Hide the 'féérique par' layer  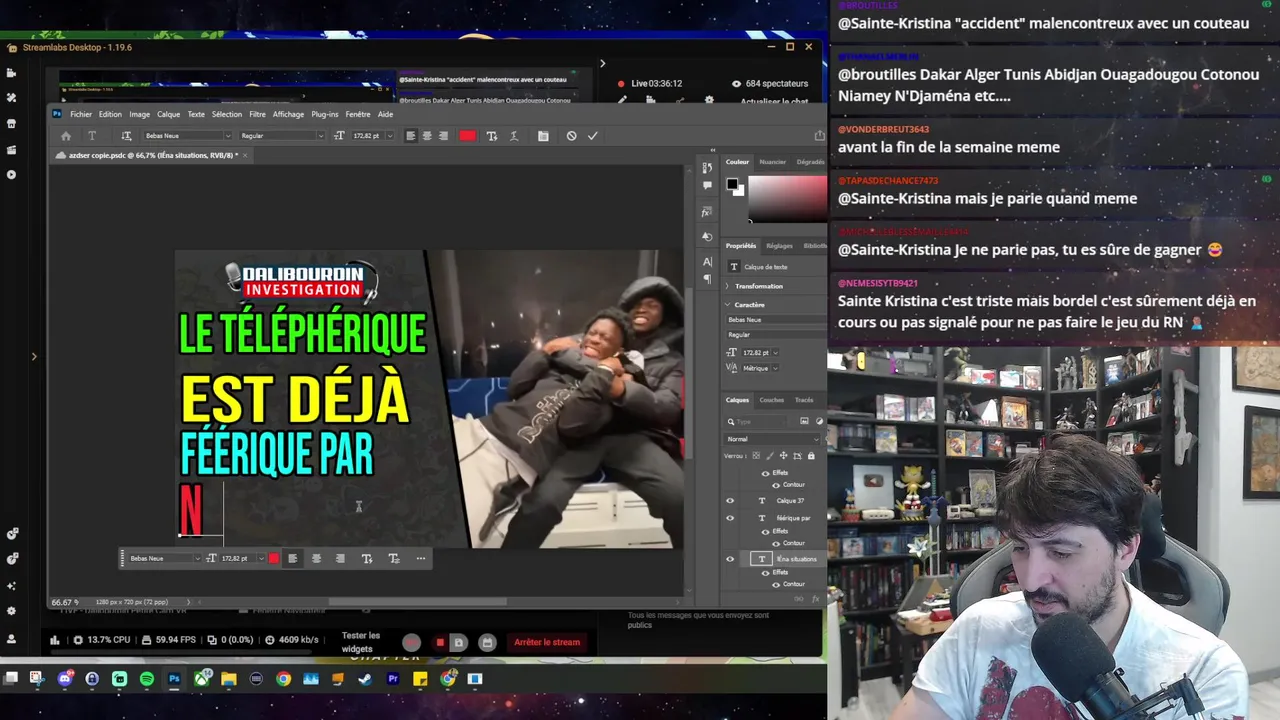[x=730, y=518]
